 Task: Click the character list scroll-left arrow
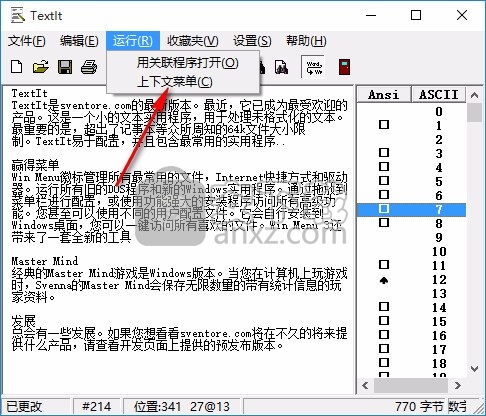tap(365, 386)
